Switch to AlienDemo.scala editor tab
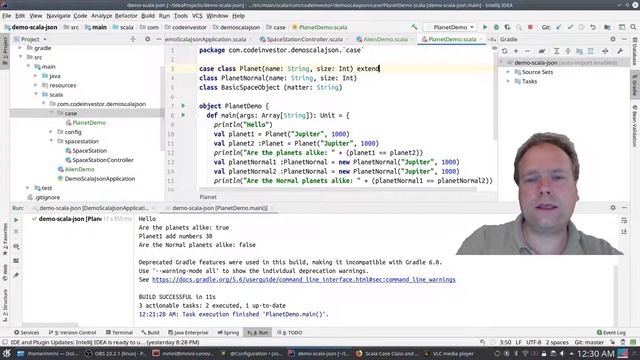The width and height of the screenshot is (640, 360). (x=385, y=39)
